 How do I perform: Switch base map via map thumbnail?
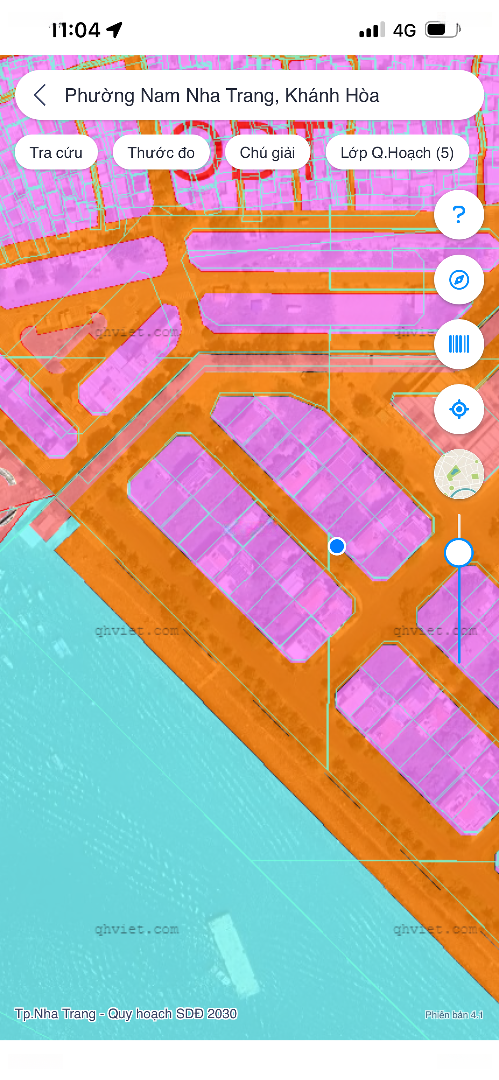pos(459,474)
